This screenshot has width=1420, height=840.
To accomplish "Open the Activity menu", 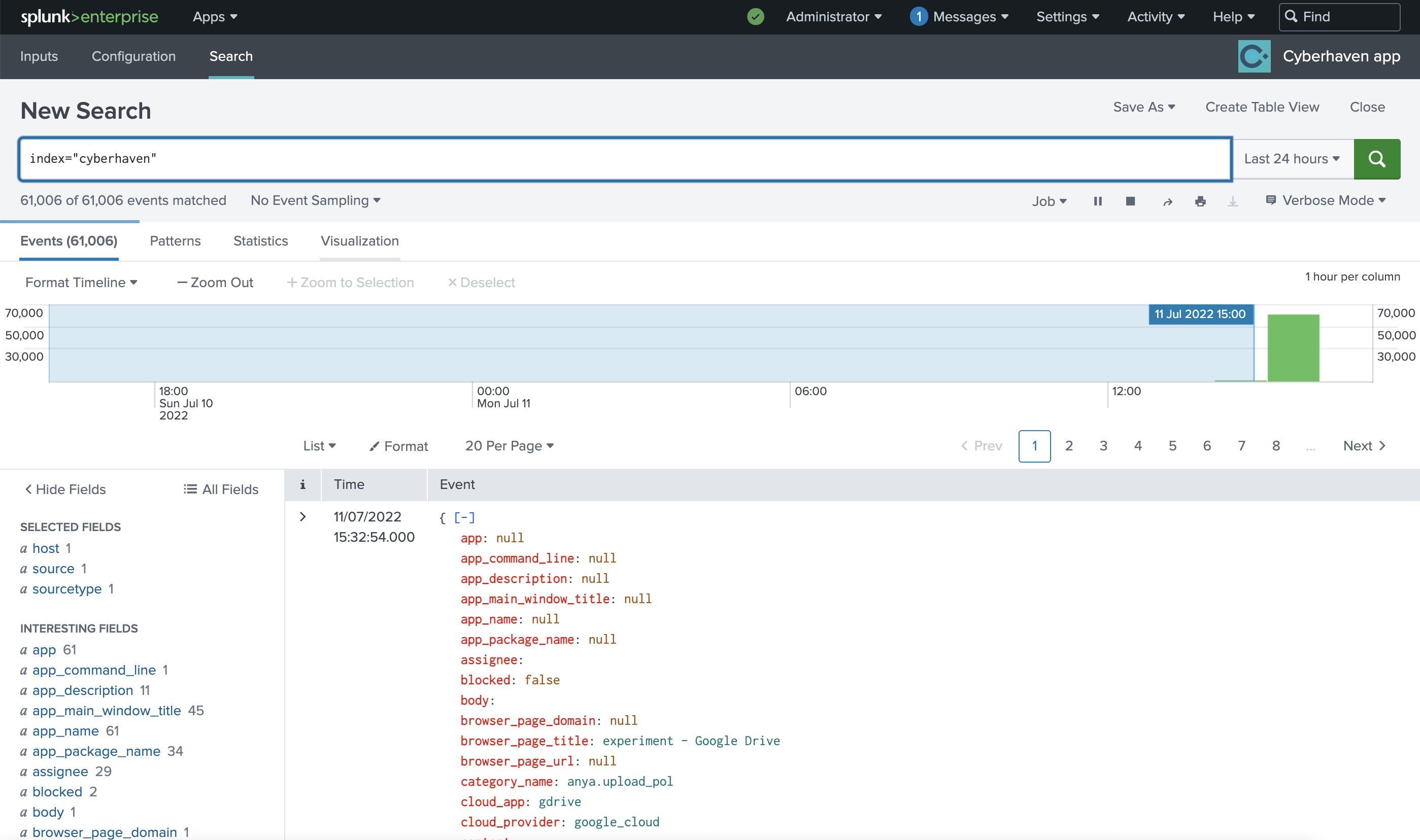I will tap(1156, 17).
